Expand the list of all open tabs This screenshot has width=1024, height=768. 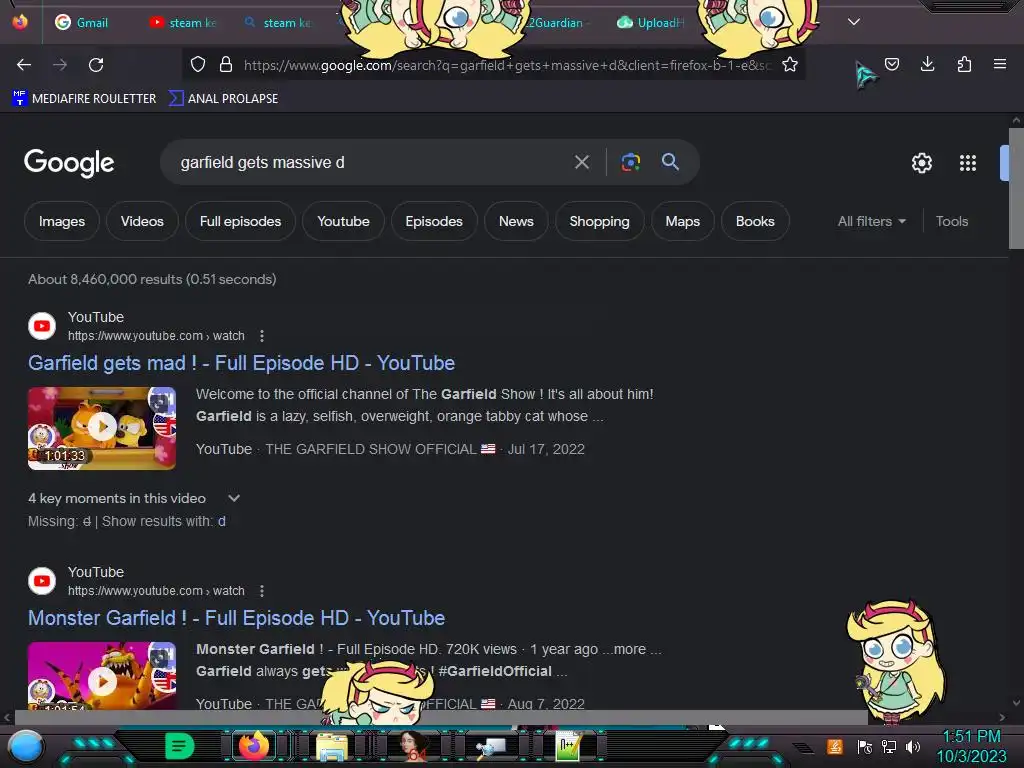pyautogui.click(x=854, y=22)
